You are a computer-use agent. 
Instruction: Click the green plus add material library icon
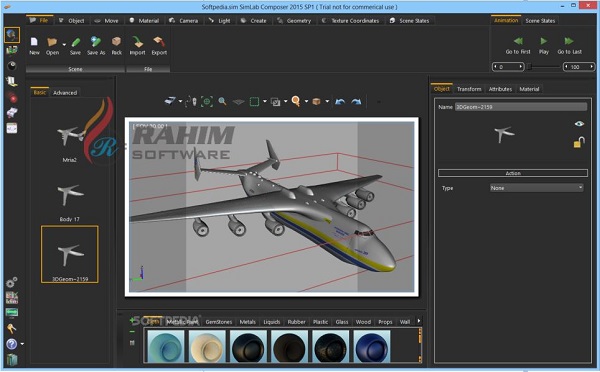132,320
